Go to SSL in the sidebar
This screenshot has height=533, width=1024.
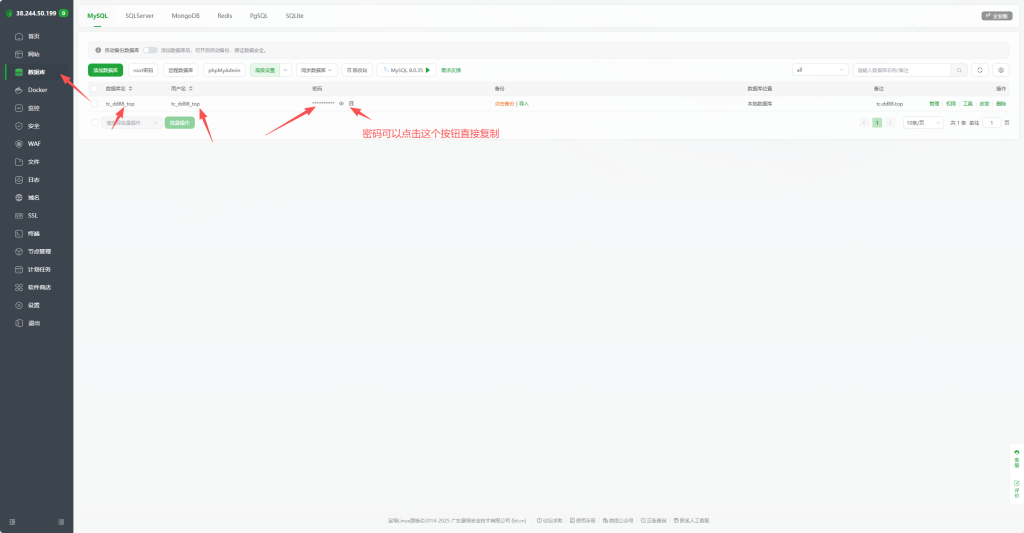coord(33,215)
